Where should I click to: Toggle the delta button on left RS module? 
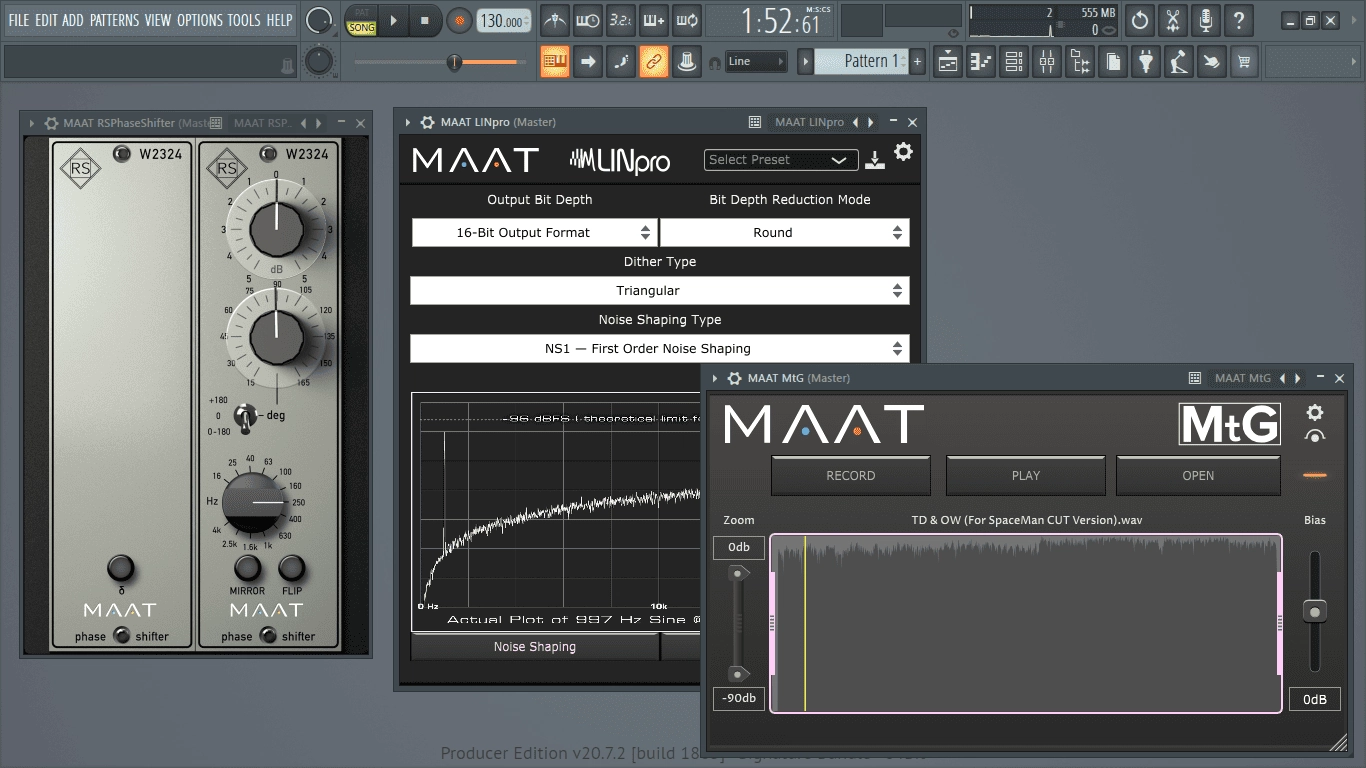[121, 569]
